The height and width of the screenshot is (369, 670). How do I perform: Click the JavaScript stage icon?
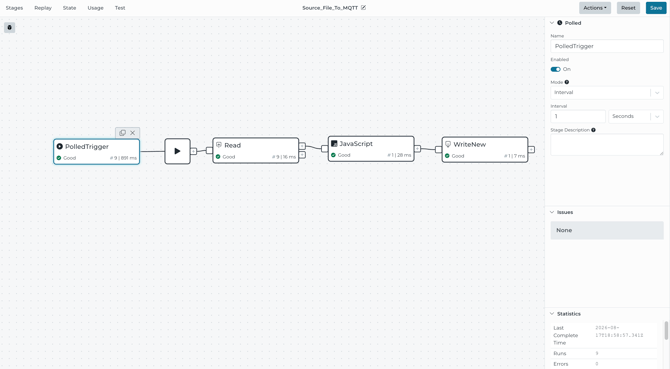point(334,144)
